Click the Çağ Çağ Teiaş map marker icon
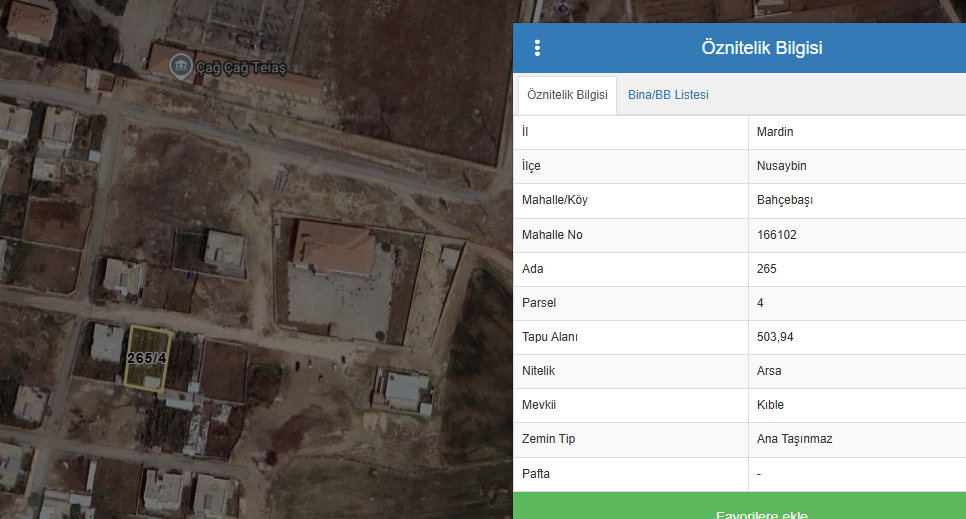This screenshot has width=966, height=519. coord(180,66)
